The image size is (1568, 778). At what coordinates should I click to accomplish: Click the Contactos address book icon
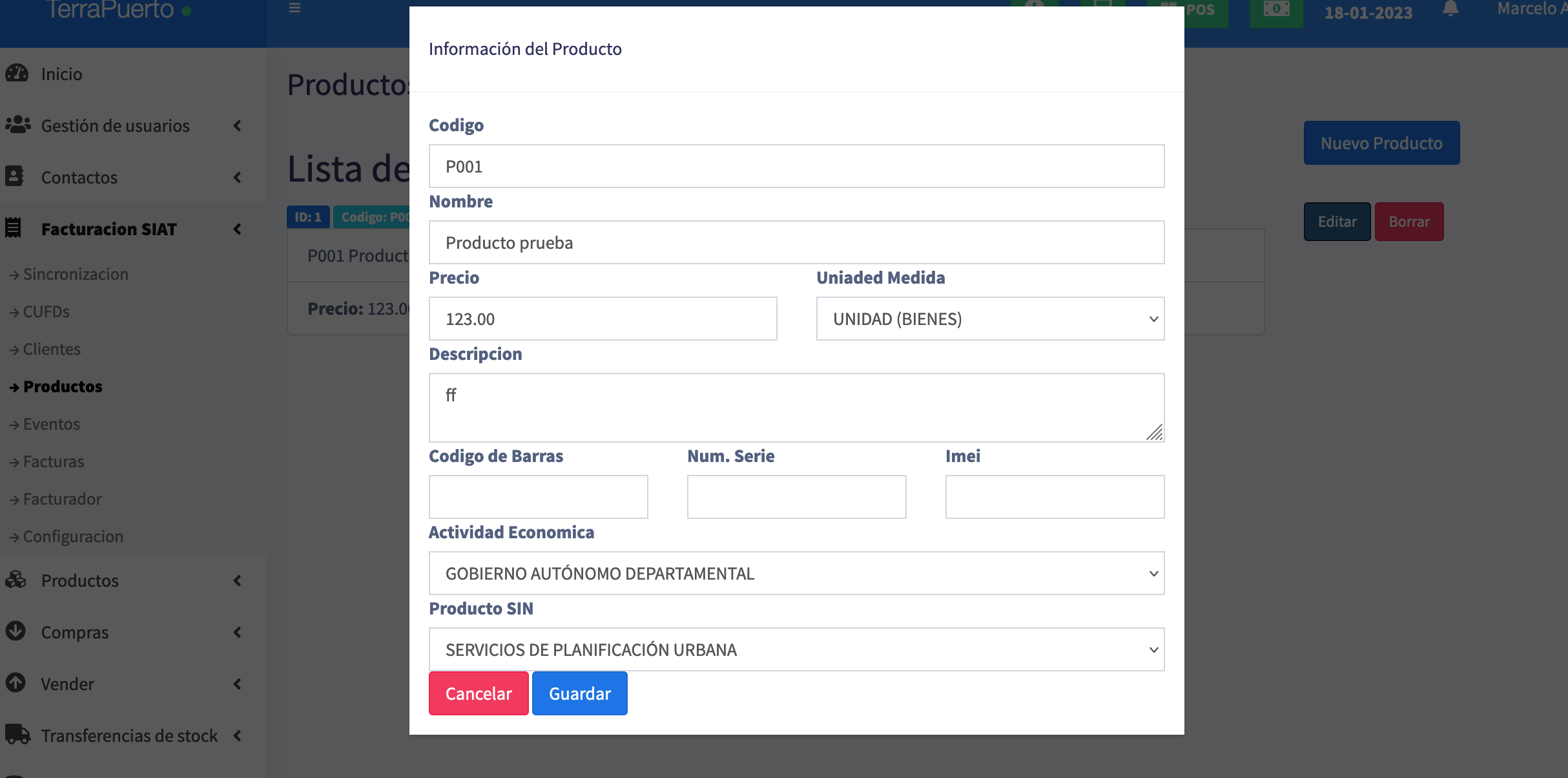(x=14, y=176)
